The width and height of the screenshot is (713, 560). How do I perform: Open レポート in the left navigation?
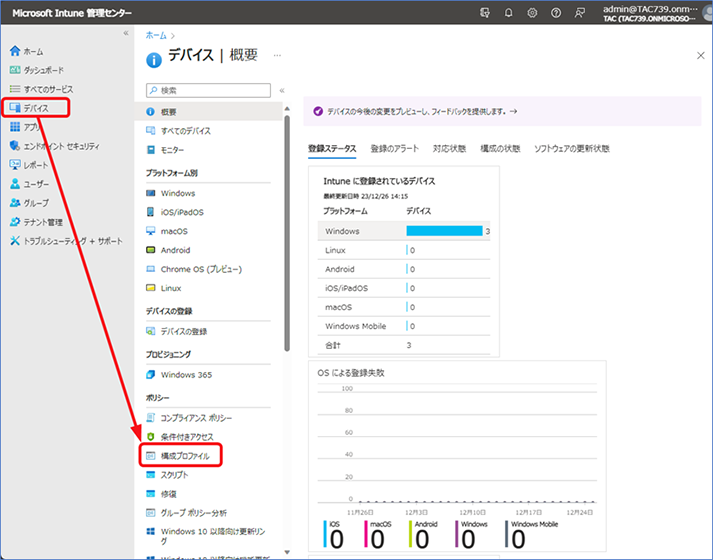pos(29,165)
